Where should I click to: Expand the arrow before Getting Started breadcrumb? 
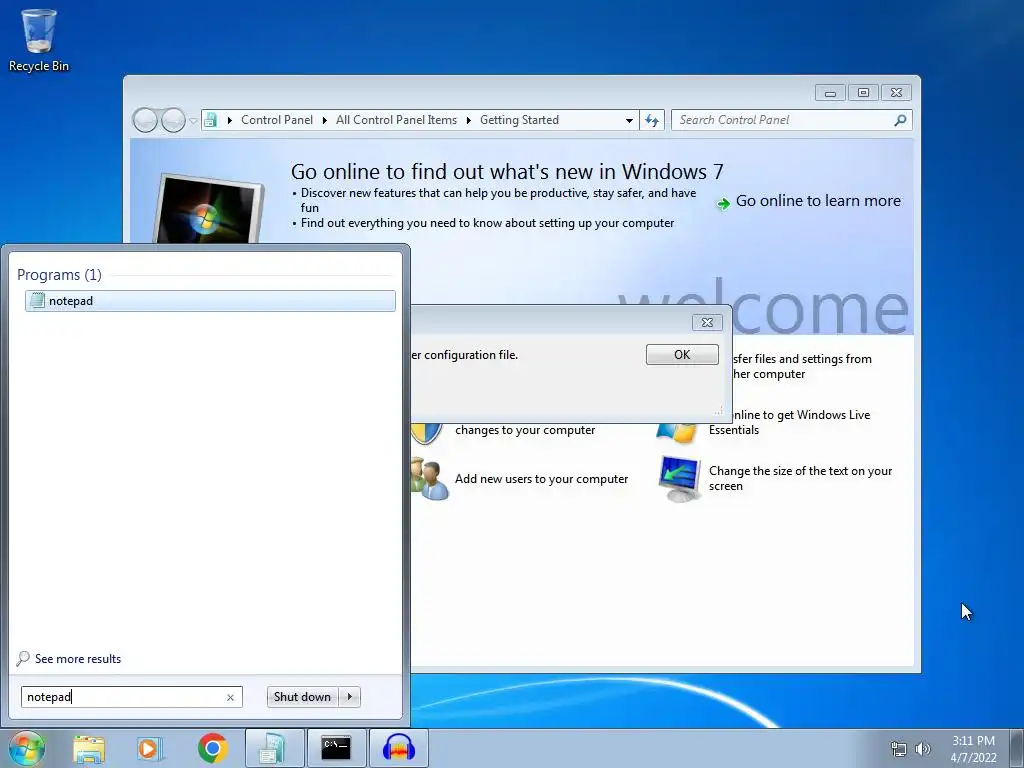(x=468, y=120)
